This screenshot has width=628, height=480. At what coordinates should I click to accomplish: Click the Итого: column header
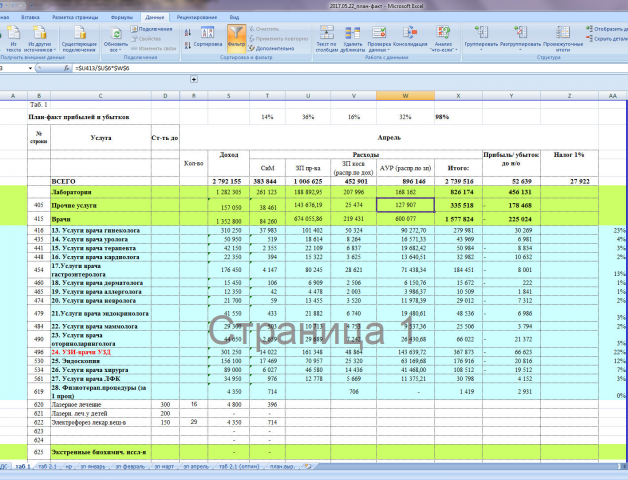pyautogui.click(x=458, y=168)
